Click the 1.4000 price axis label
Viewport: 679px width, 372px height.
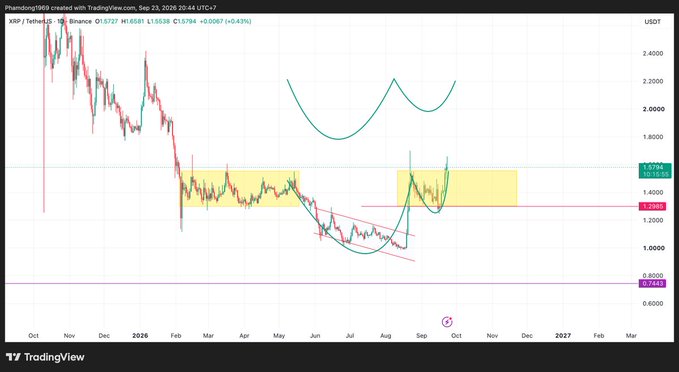pos(653,192)
